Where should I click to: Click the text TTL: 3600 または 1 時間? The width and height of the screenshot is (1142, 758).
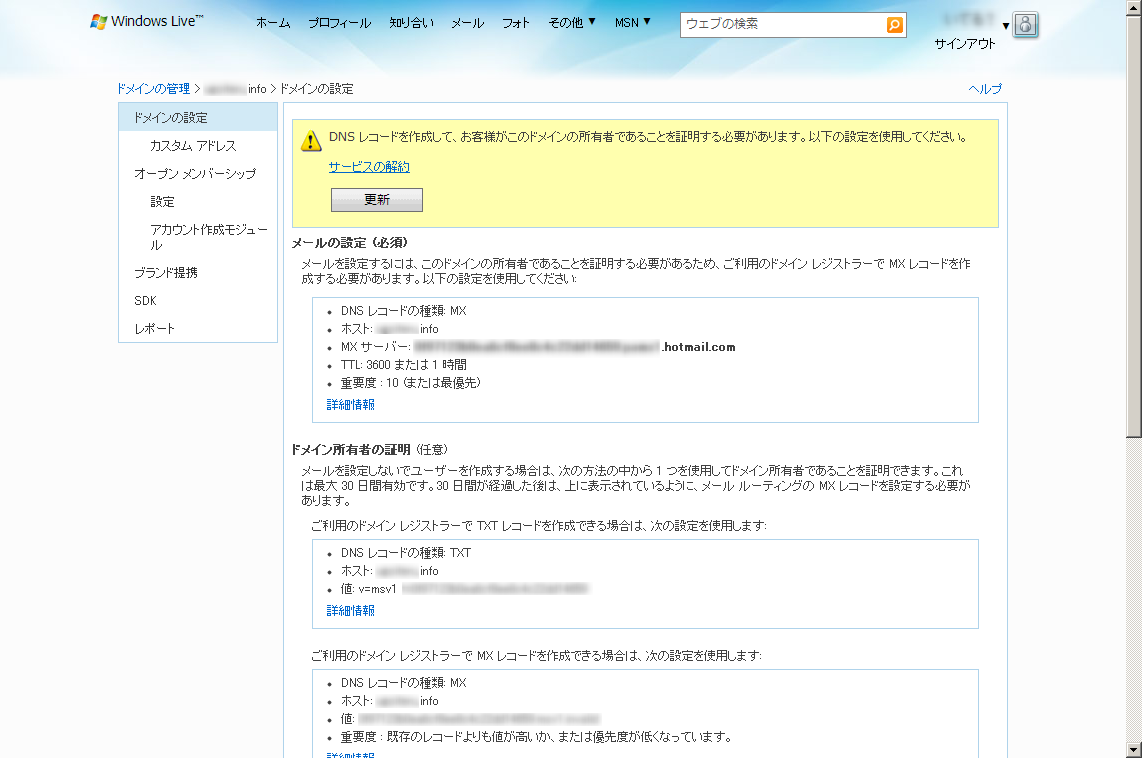pyautogui.click(x=403, y=365)
